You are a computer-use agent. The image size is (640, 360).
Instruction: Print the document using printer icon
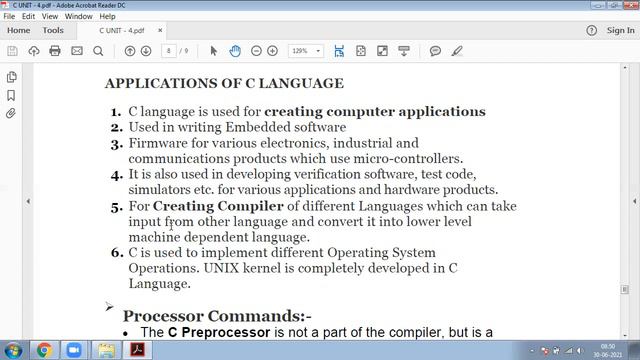point(55,51)
